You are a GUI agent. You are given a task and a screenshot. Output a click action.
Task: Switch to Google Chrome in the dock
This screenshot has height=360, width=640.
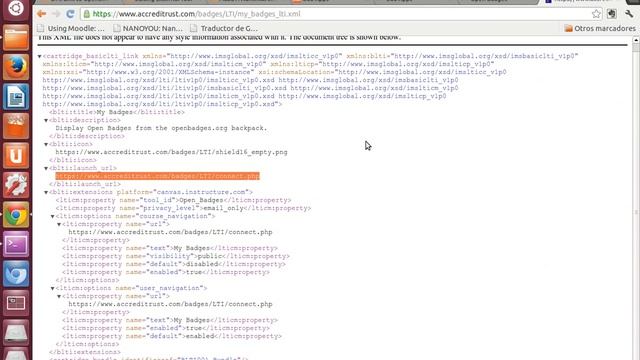[x=16, y=215]
